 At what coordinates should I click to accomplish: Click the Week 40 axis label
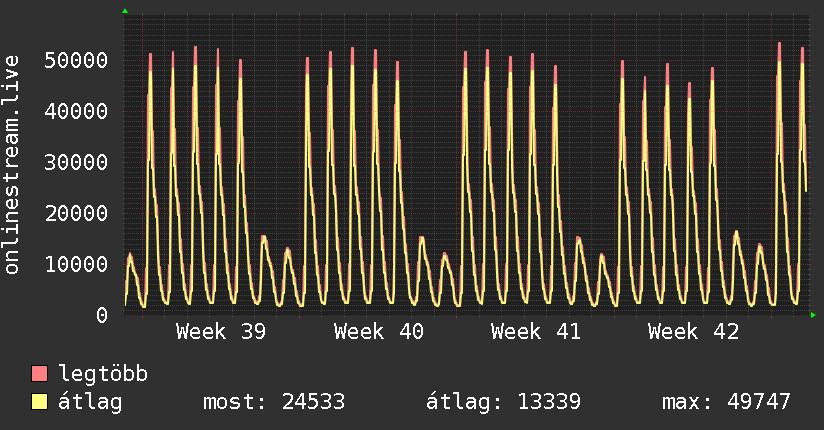coord(378,332)
